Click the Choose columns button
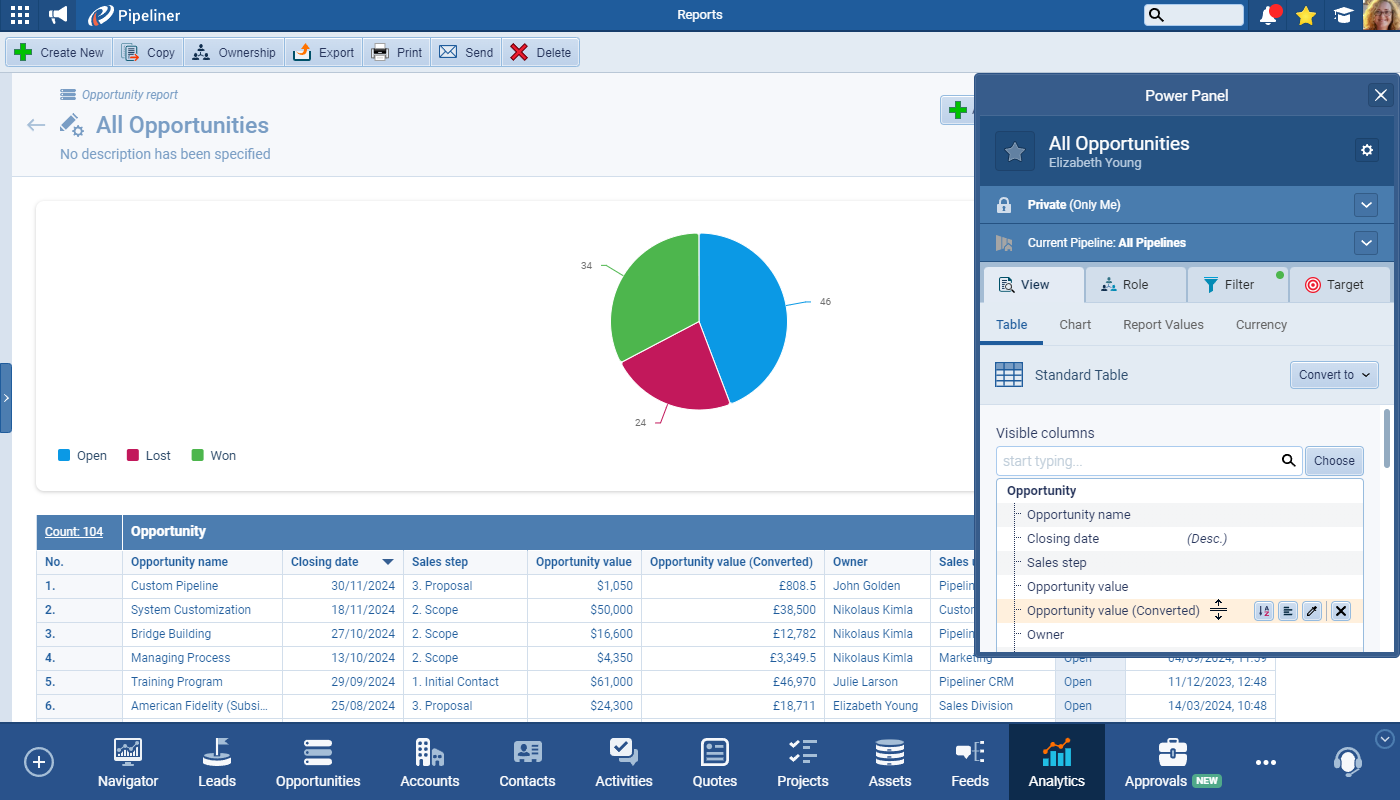Screen dimensions: 1400x800 tap(1334, 461)
